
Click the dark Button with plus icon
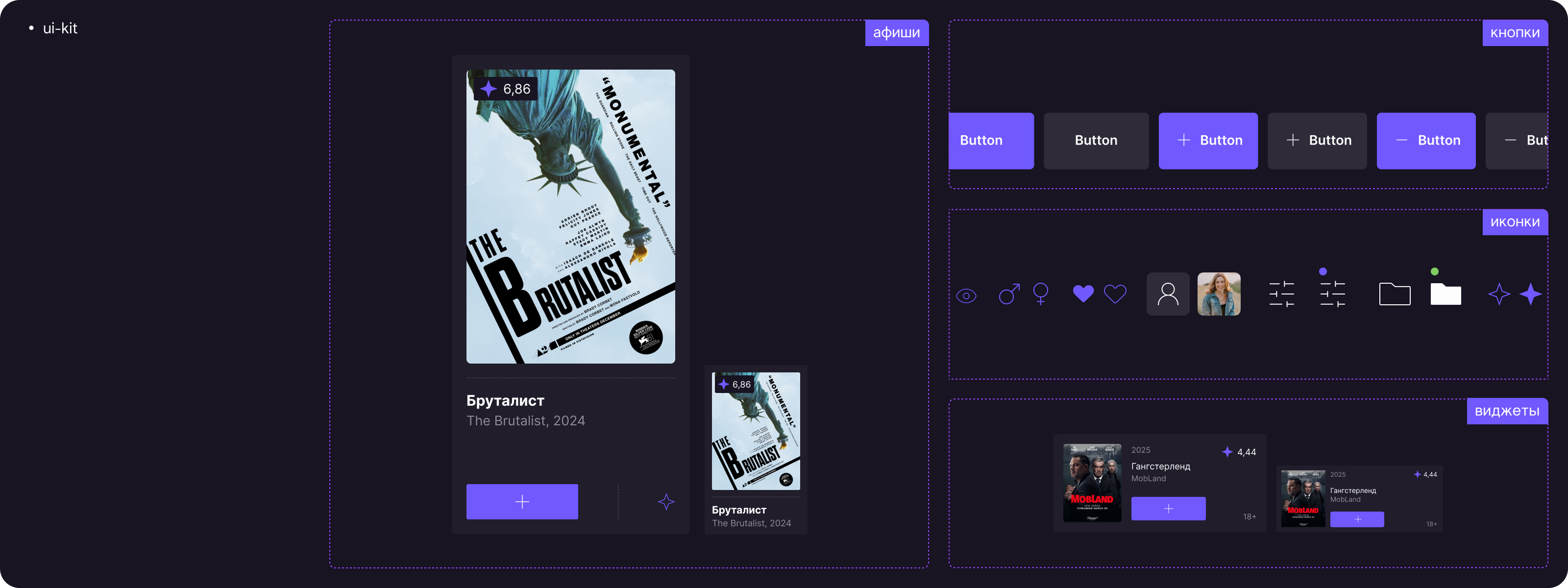point(1317,141)
